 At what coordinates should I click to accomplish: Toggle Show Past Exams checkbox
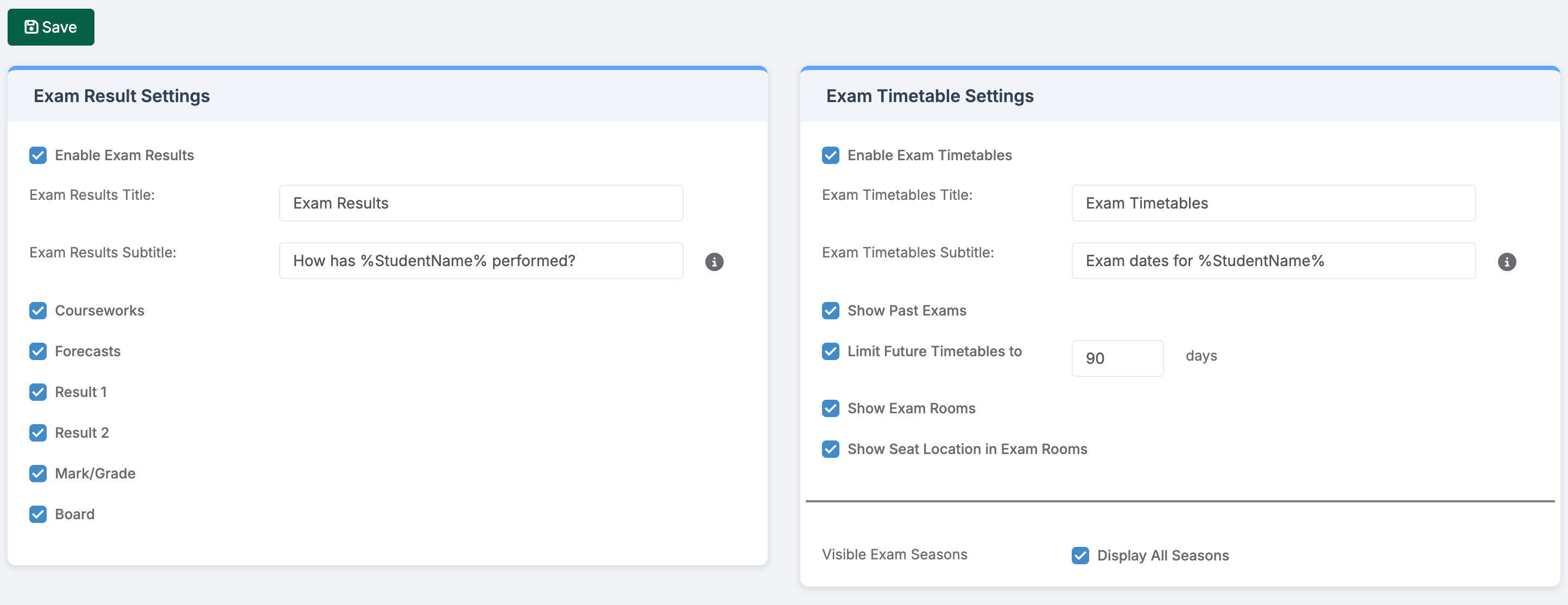click(x=830, y=311)
